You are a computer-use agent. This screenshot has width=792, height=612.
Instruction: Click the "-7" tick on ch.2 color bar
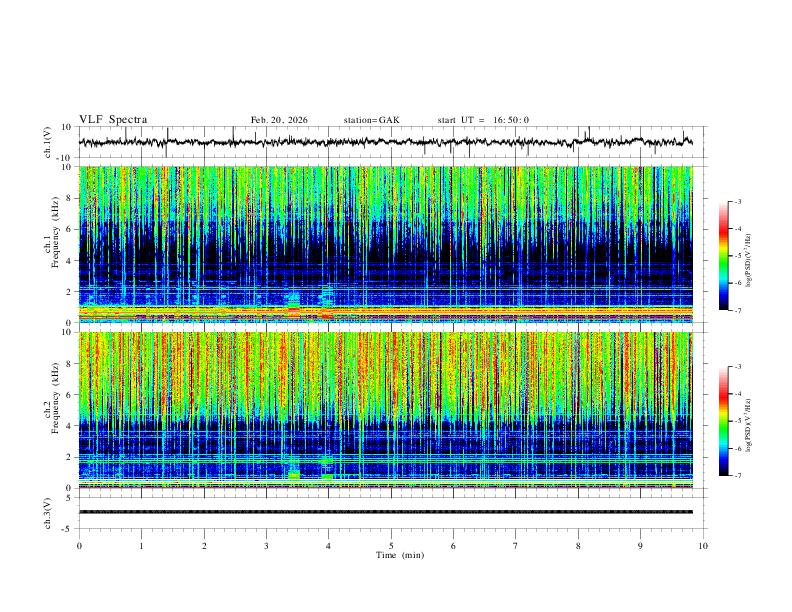click(737, 475)
